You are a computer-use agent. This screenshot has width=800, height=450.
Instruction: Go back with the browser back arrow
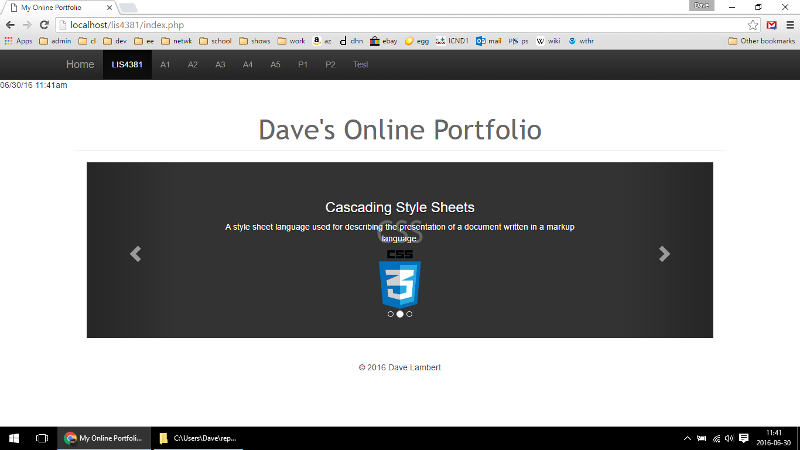pos(10,25)
